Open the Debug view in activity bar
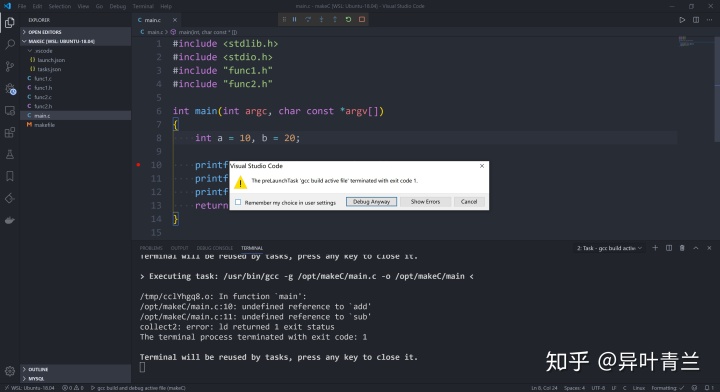The image size is (720, 392). pos(10,89)
